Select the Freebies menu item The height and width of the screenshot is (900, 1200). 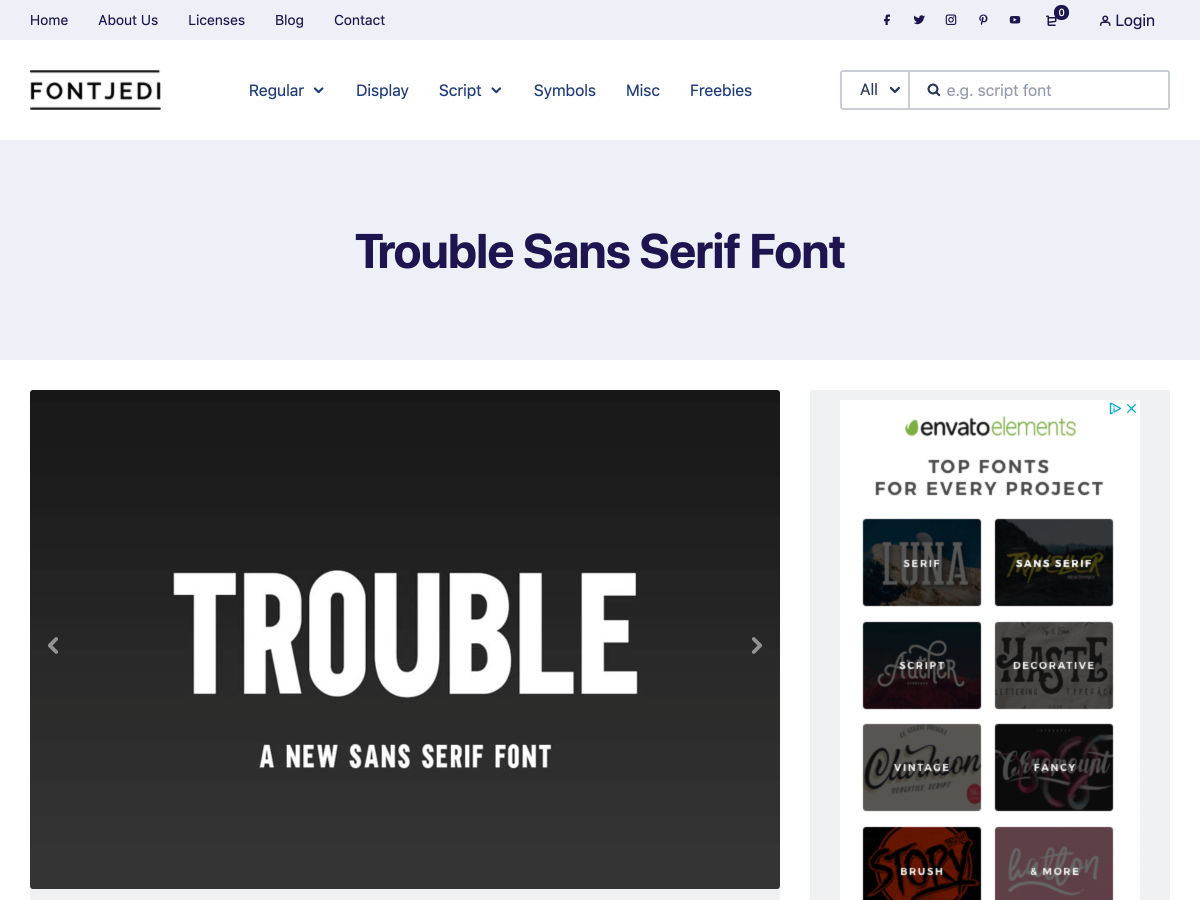click(720, 90)
